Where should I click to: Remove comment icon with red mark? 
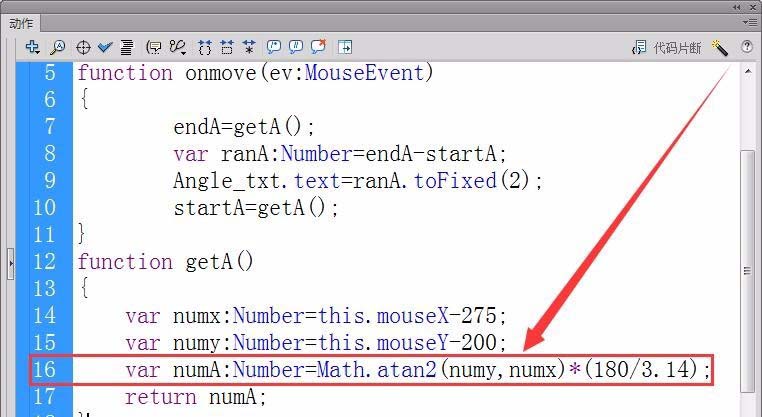(318, 47)
